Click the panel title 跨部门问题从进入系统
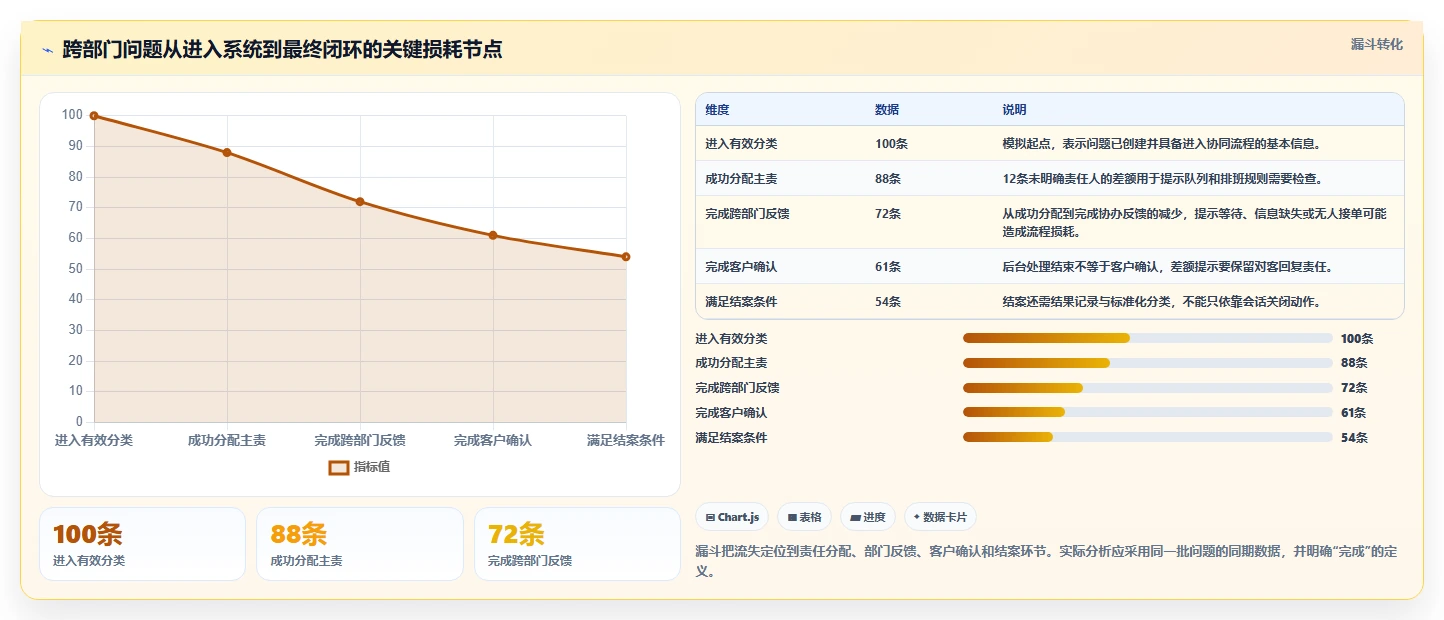The width and height of the screenshot is (1444, 620). tap(282, 49)
